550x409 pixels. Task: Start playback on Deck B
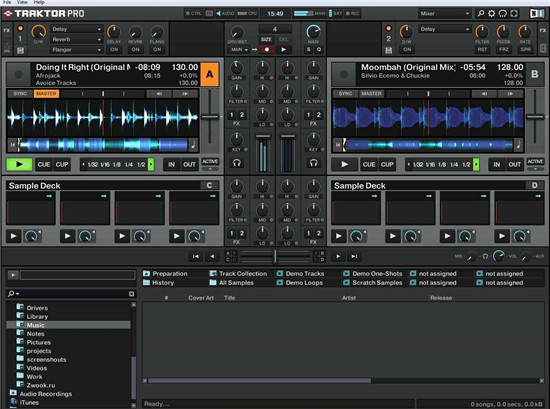pyautogui.click(x=344, y=164)
